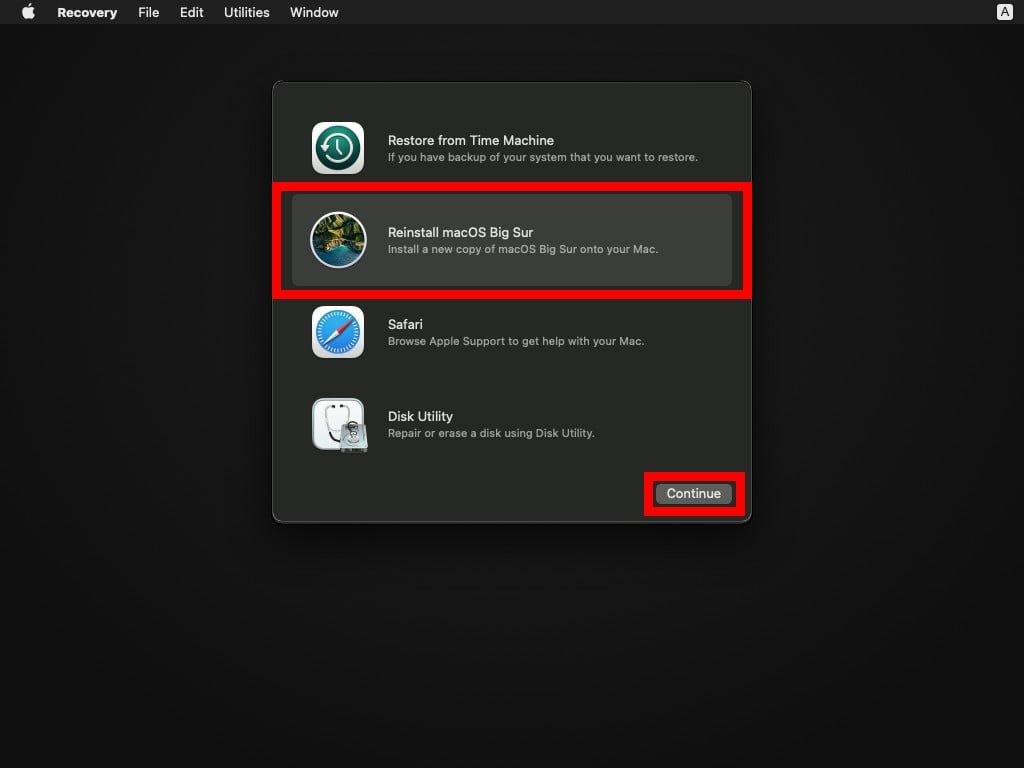1024x768 pixels.
Task: Click 'Repair or erase a disk' description
Action: point(491,434)
